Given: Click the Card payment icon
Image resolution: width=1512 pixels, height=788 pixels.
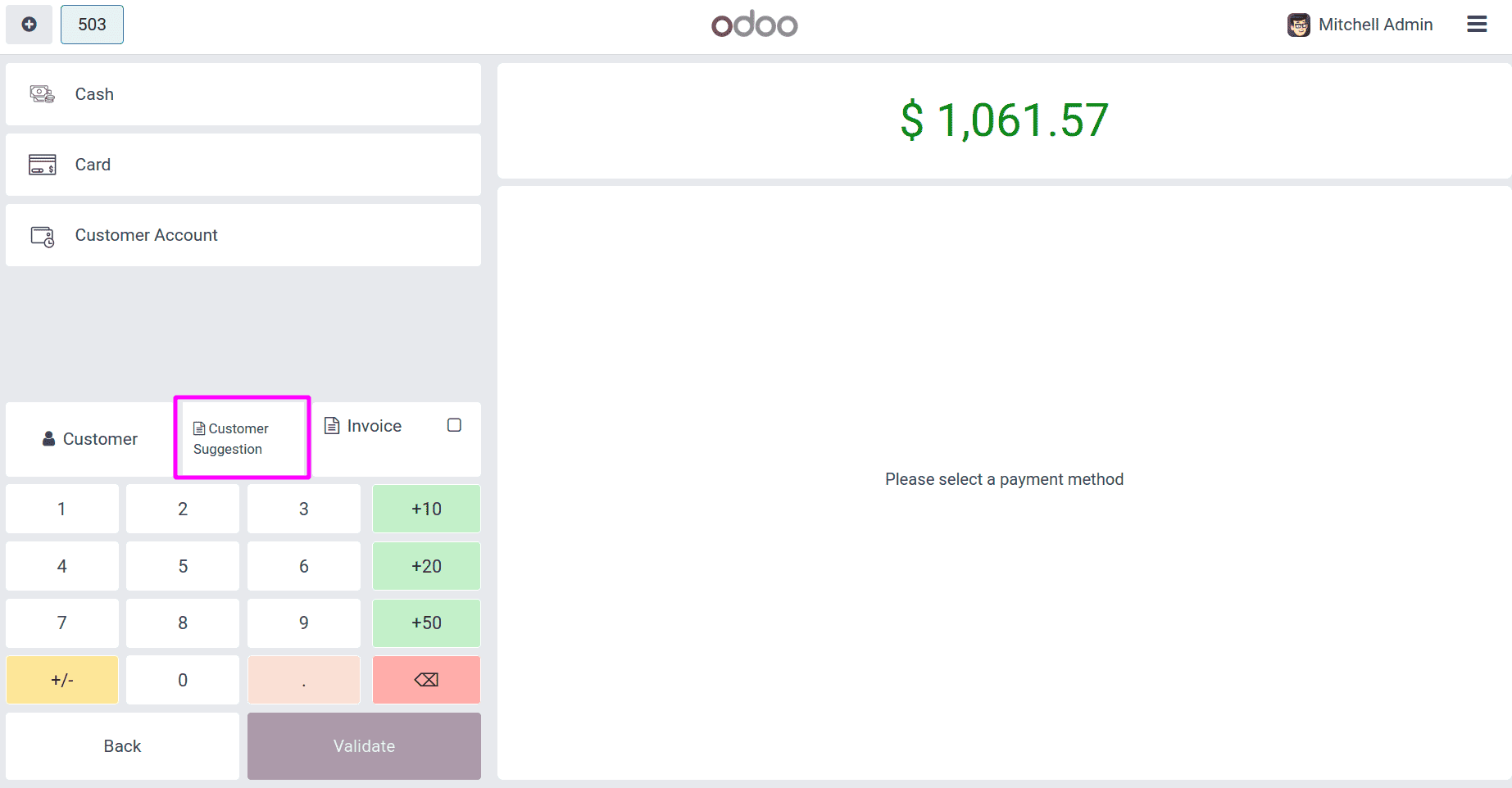Looking at the screenshot, I should [x=43, y=165].
